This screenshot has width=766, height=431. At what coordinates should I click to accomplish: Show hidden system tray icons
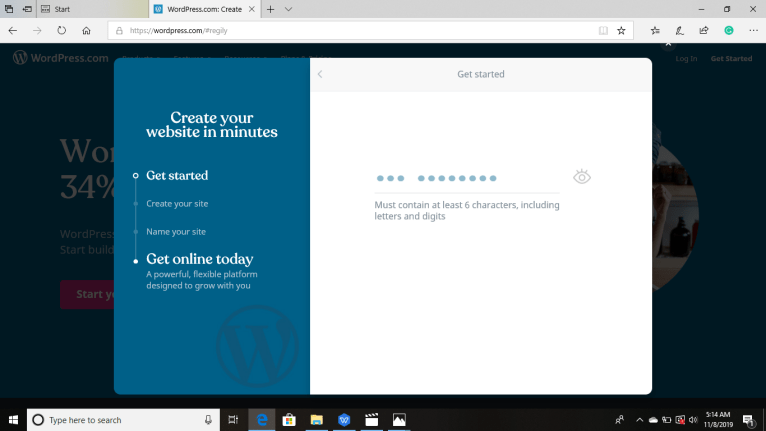coord(638,420)
